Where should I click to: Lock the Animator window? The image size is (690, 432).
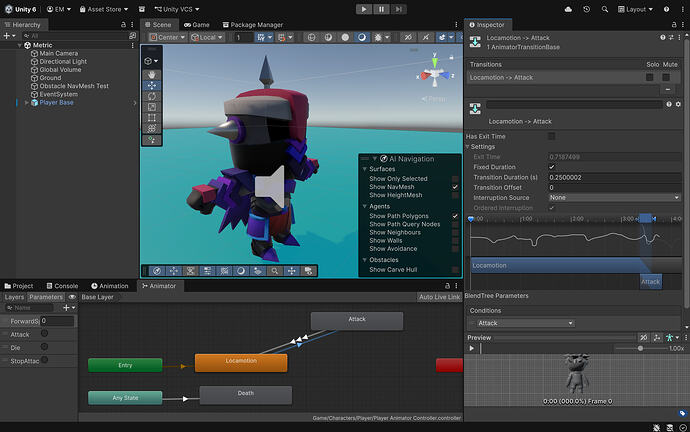447,286
